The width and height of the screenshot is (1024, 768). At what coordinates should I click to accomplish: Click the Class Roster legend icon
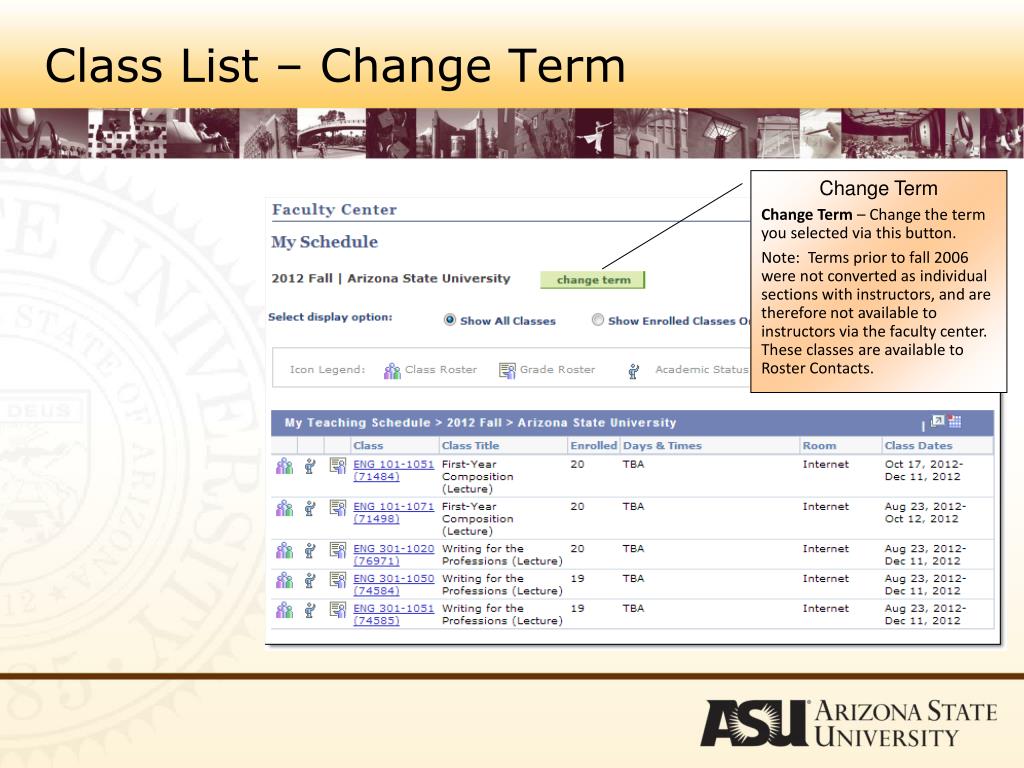[392, 371]
